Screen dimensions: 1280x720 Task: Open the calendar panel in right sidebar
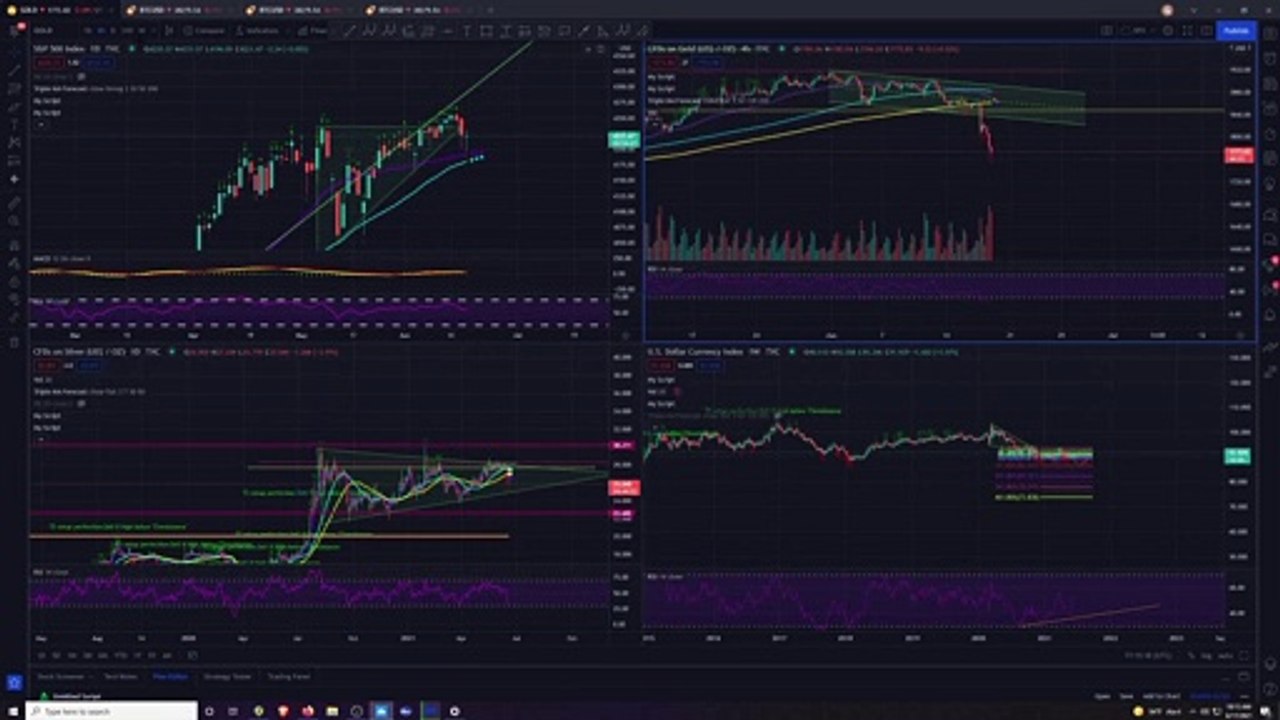click(1270, 159)
